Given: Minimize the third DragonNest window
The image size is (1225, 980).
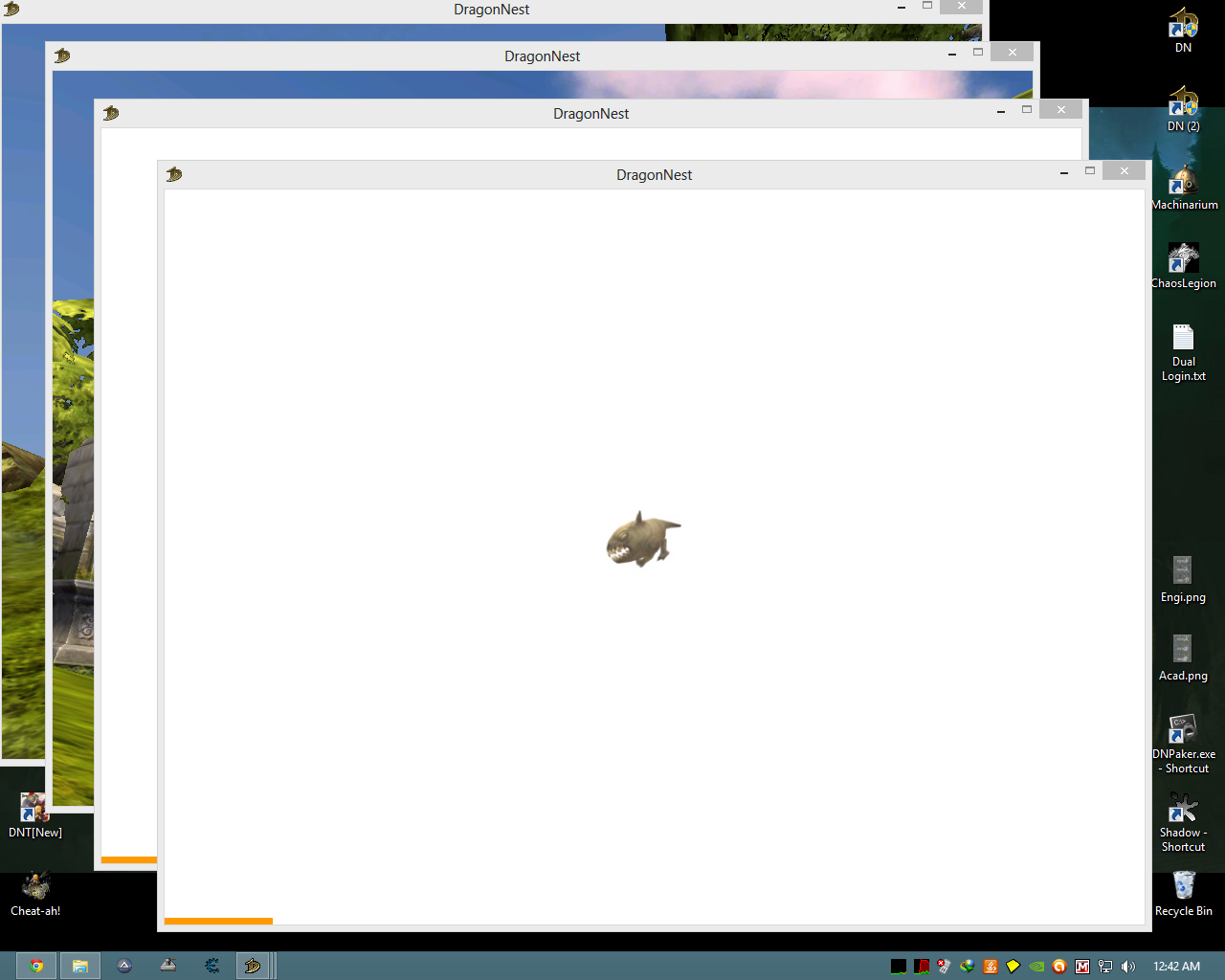Looking at the screenshot, I should click(x=1001, y=111).
